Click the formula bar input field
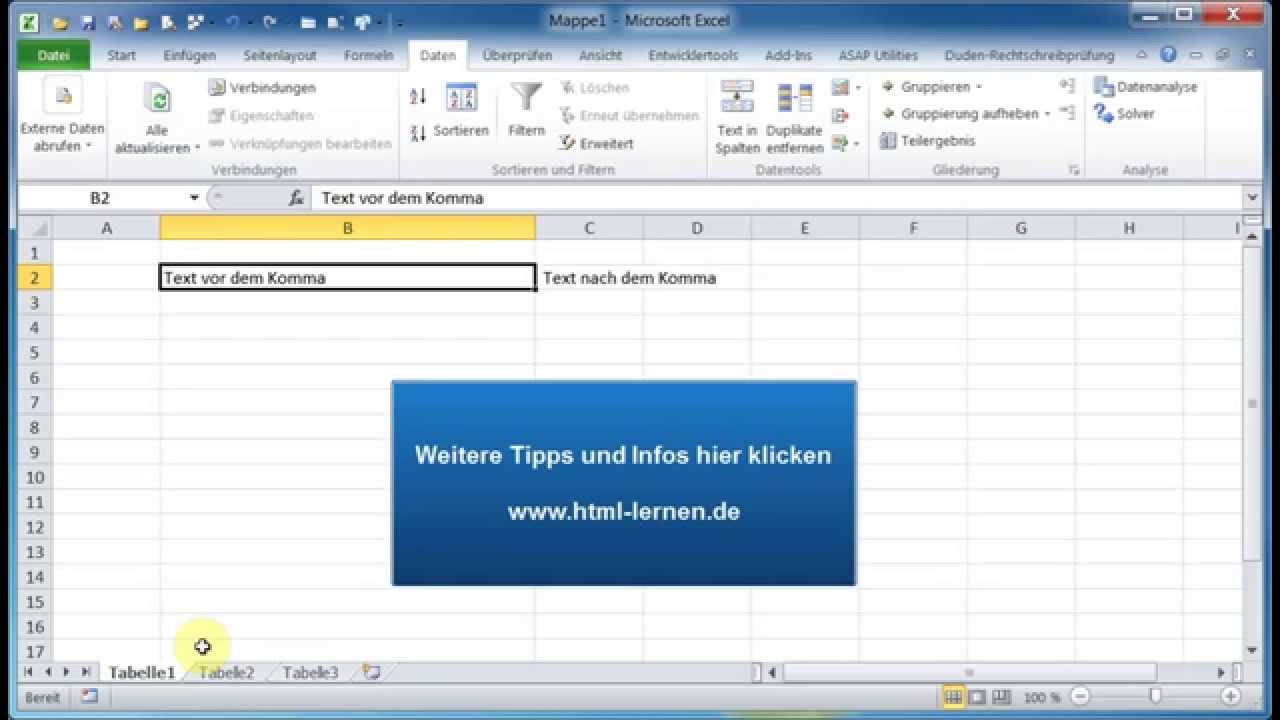The image size is (1280, 720). coord(777,198)
